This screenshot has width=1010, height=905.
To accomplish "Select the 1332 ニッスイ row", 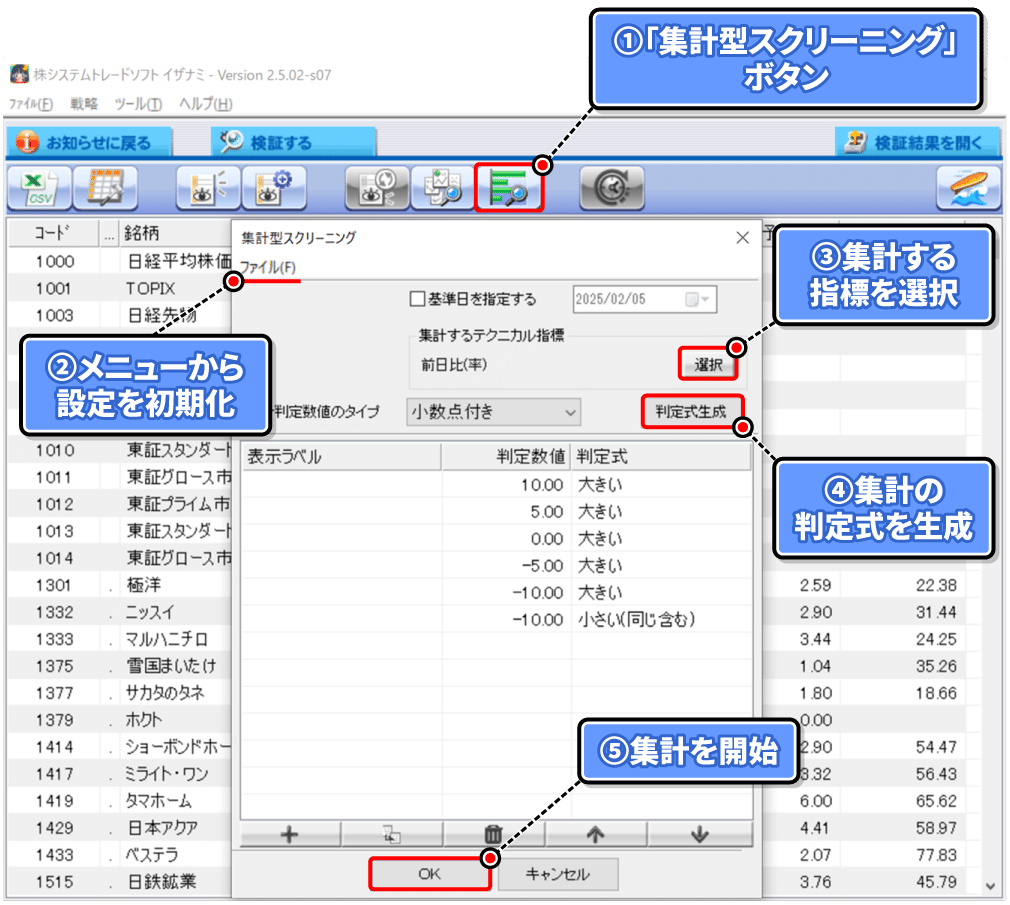I will coord(120,612).
